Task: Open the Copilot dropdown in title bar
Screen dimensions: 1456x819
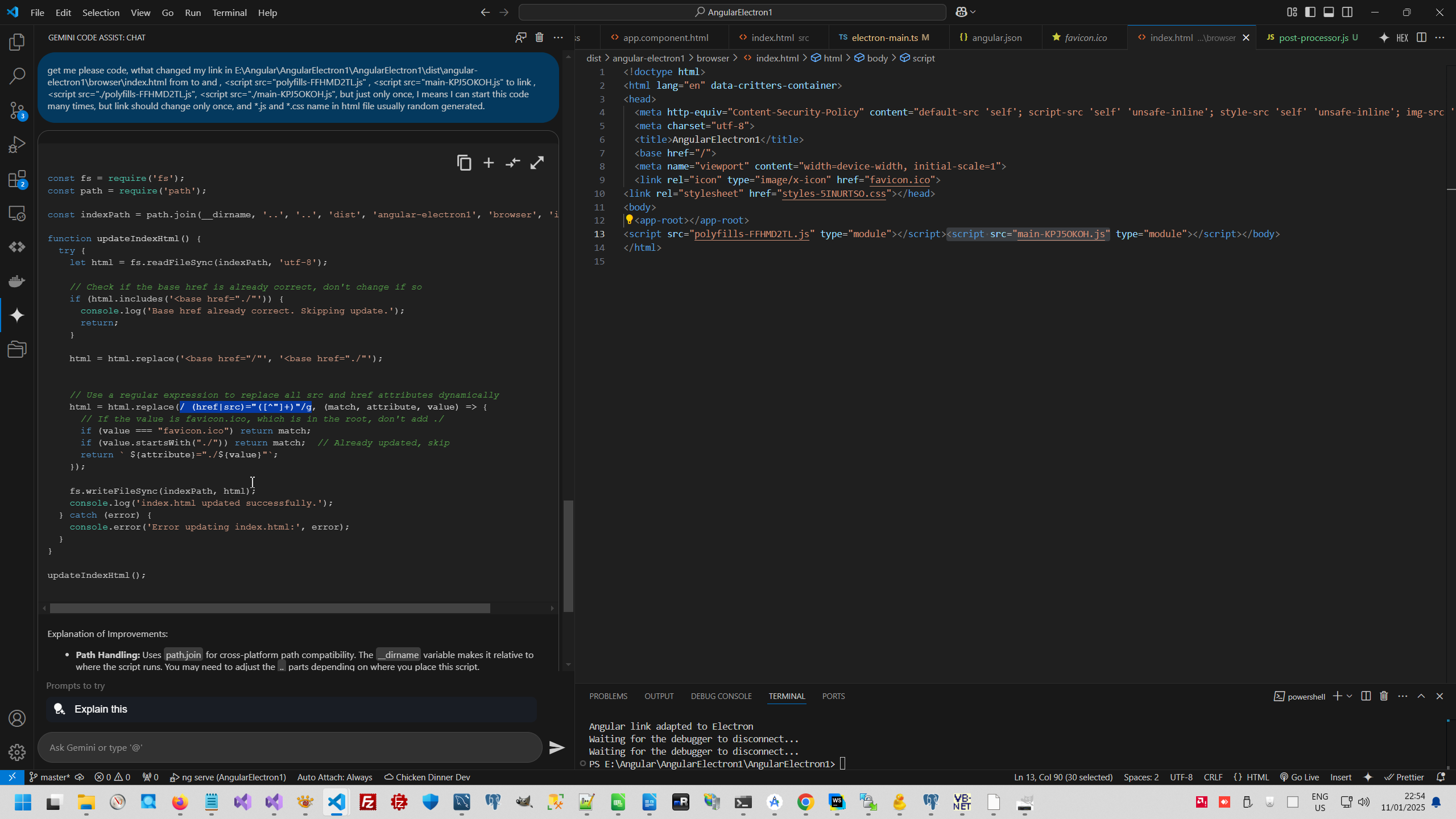Action: 973,12
